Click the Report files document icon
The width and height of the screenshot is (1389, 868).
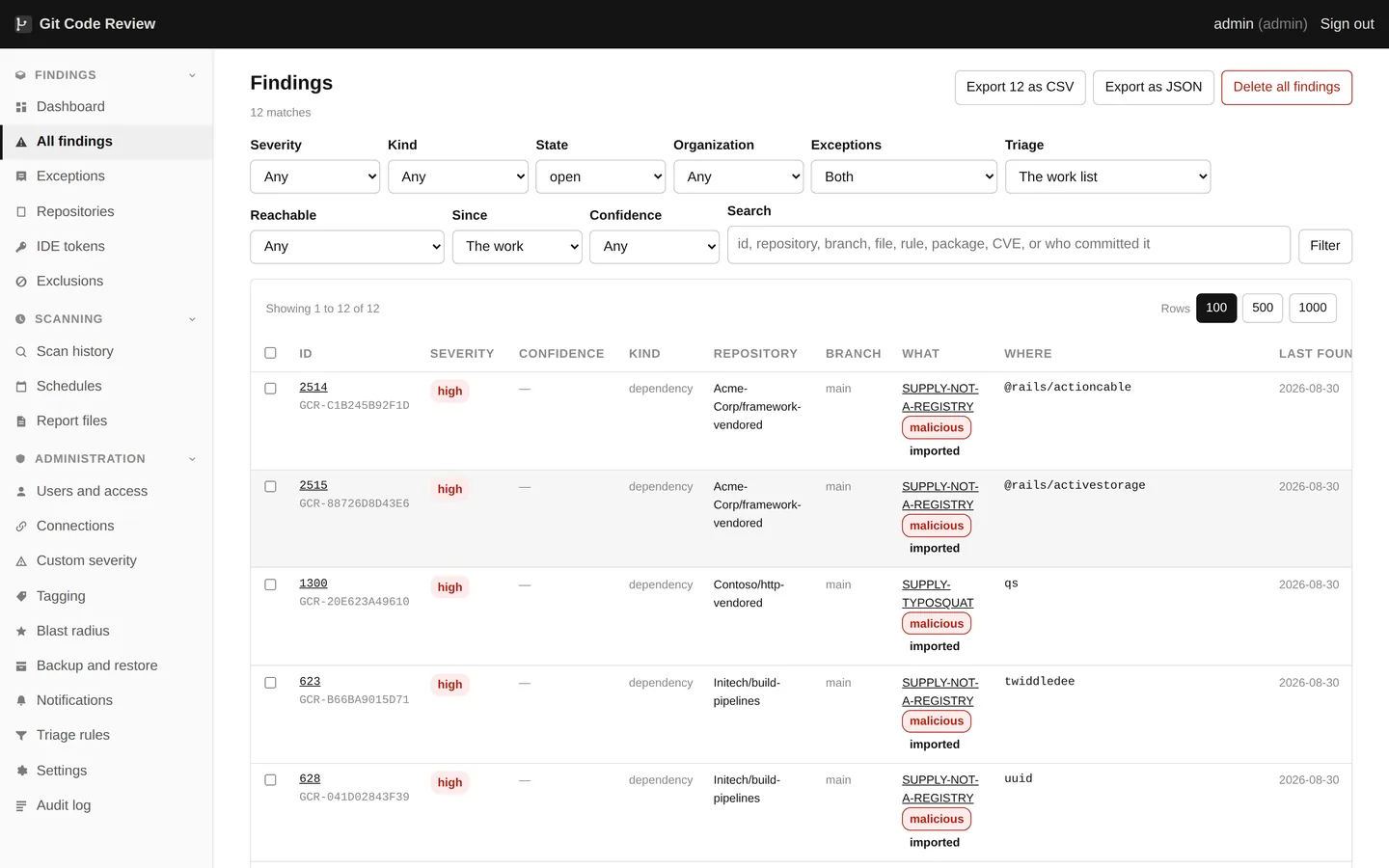pyautogui.click(x=21, y=421)
